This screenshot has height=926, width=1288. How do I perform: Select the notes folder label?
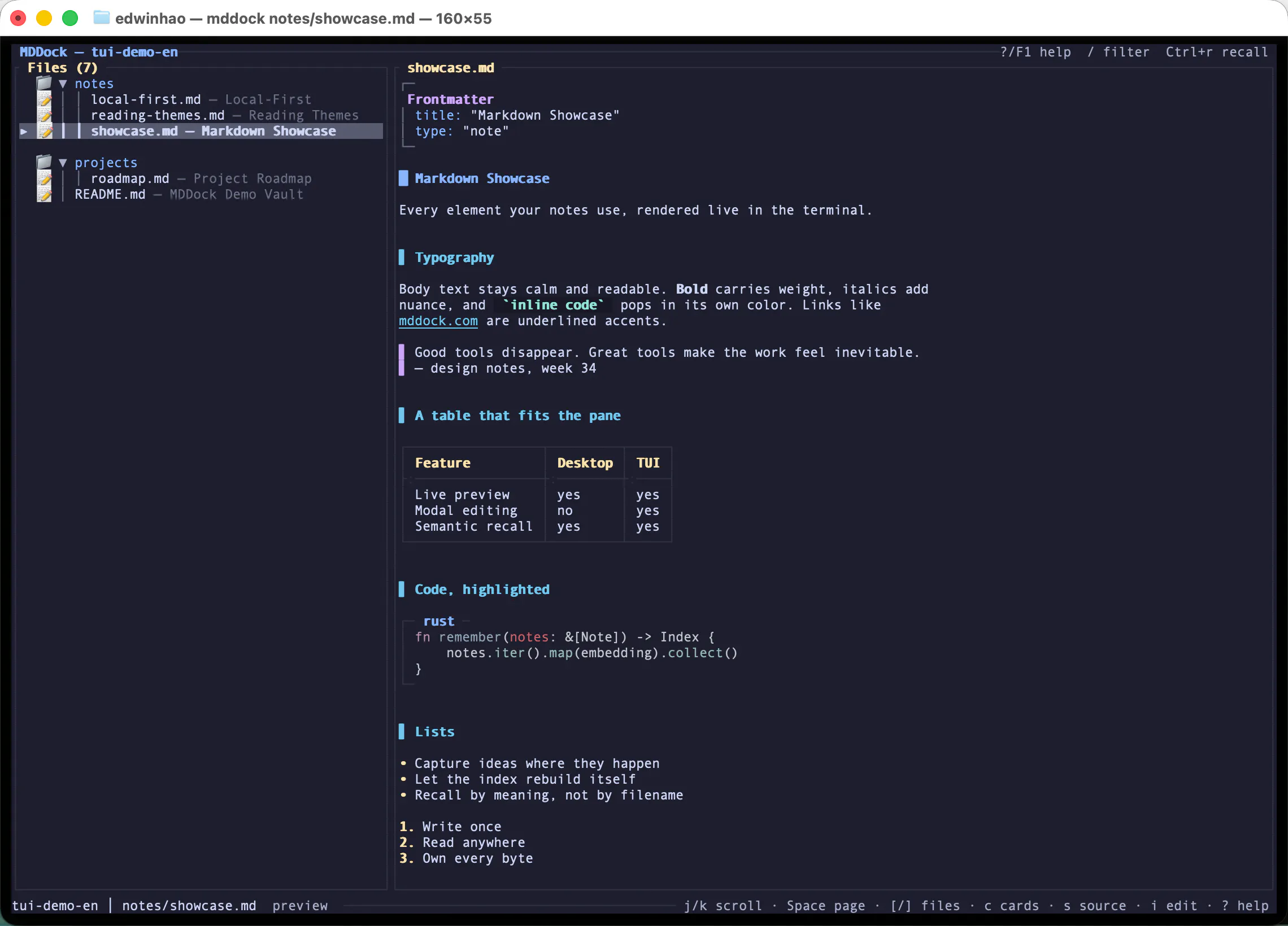(x=94, y=84)
